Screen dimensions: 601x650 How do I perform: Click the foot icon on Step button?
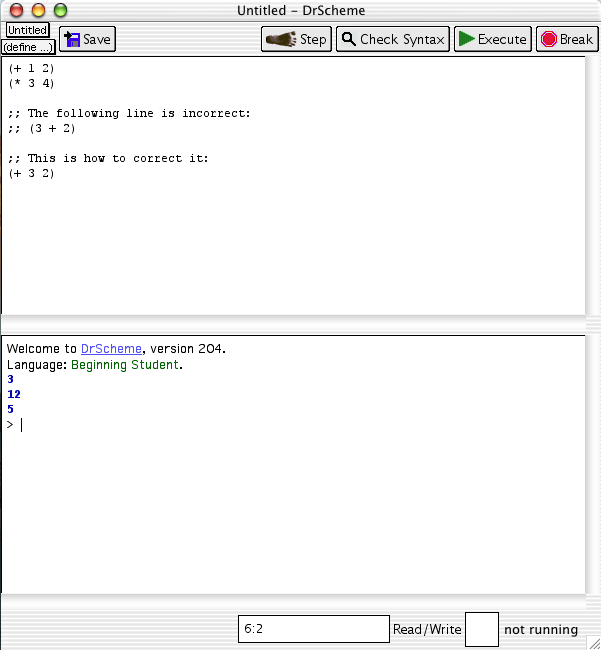coord(281,39)
